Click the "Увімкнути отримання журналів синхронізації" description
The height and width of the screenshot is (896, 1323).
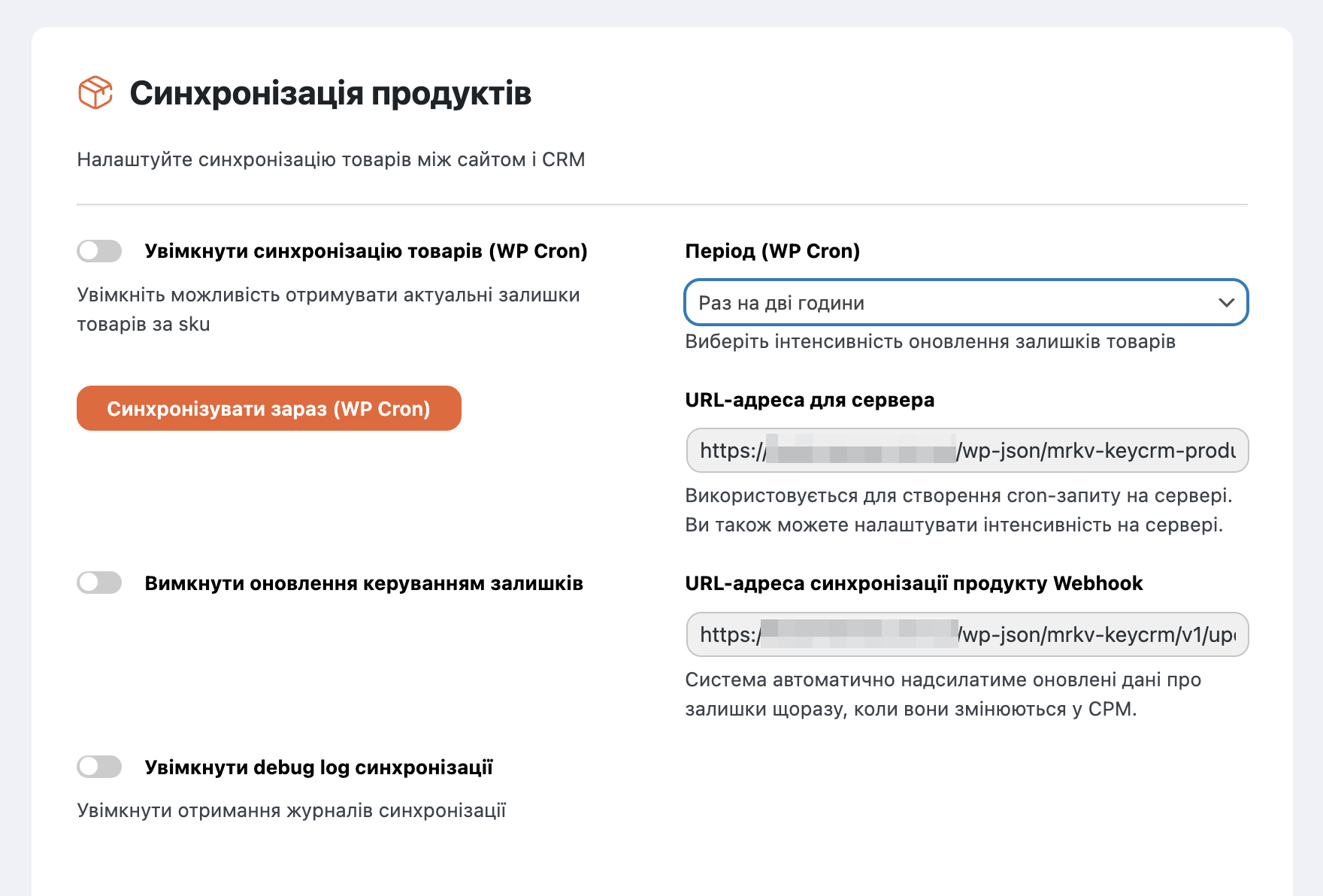[x=292, y=811]
